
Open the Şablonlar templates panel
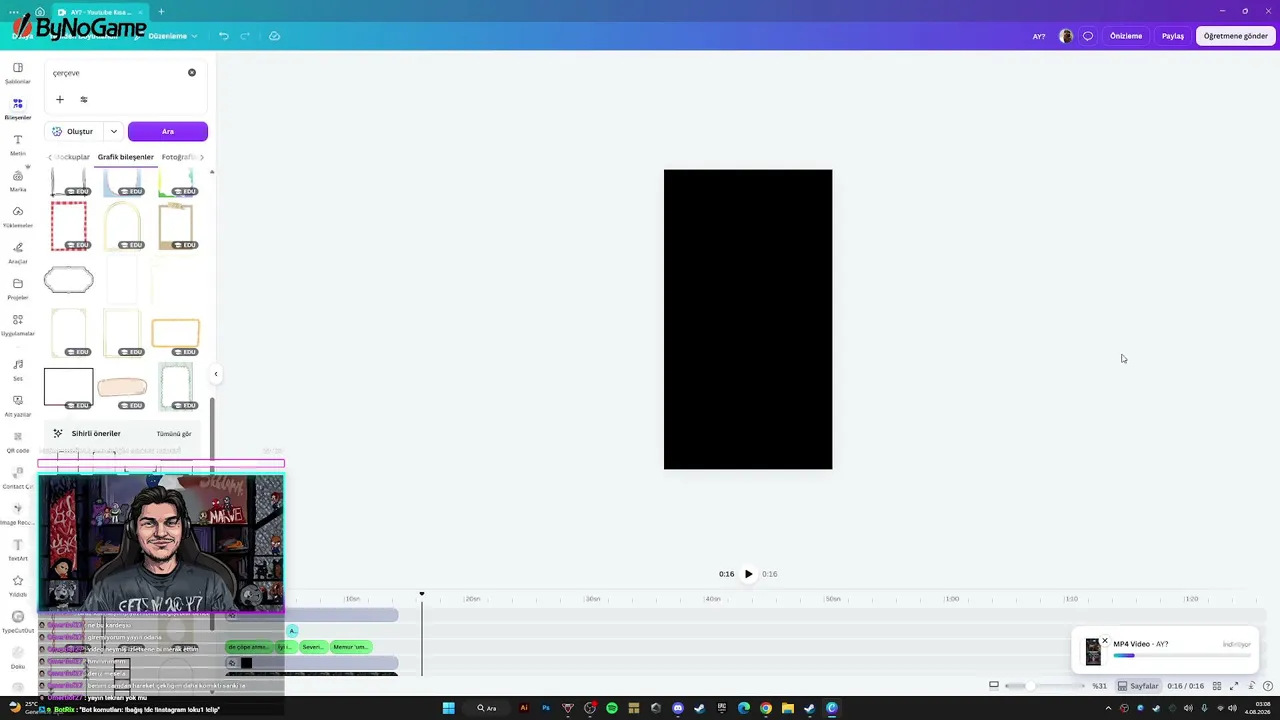pyautogui.click(x=18, y=73)
